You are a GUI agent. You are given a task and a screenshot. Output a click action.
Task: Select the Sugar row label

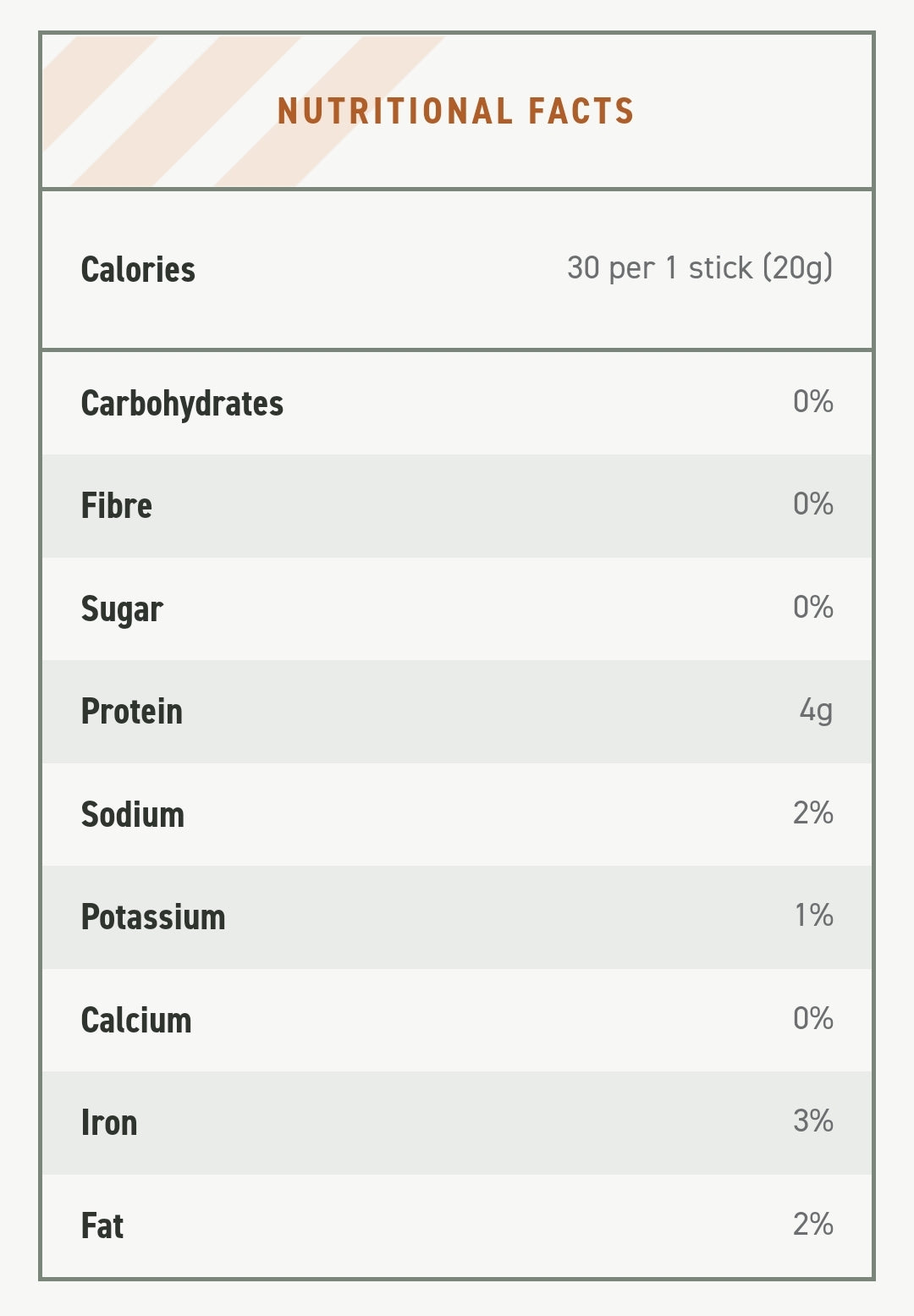pyautogui.click(x=122, y=610)
